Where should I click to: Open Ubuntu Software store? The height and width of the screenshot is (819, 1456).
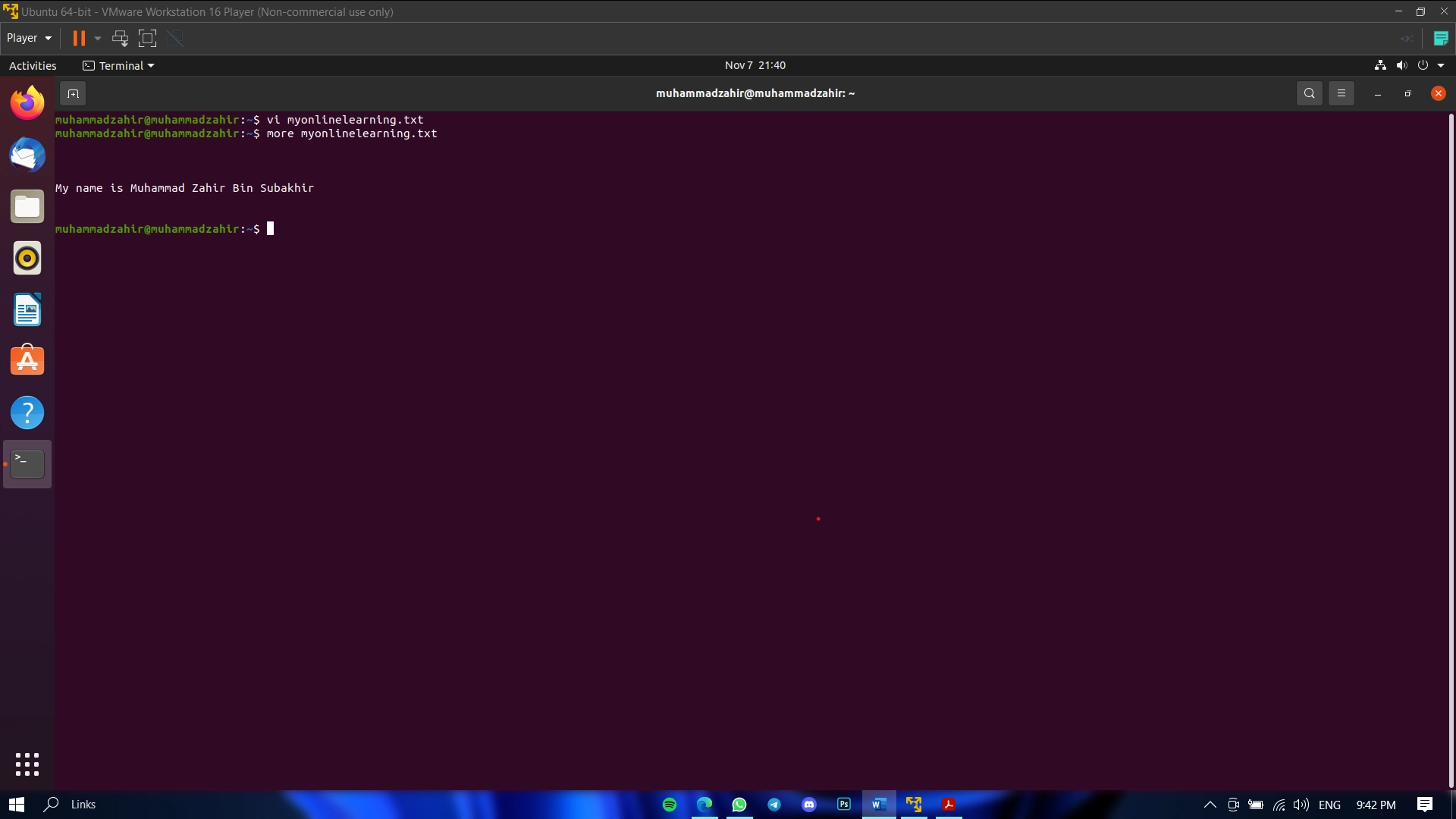[27, 361]
